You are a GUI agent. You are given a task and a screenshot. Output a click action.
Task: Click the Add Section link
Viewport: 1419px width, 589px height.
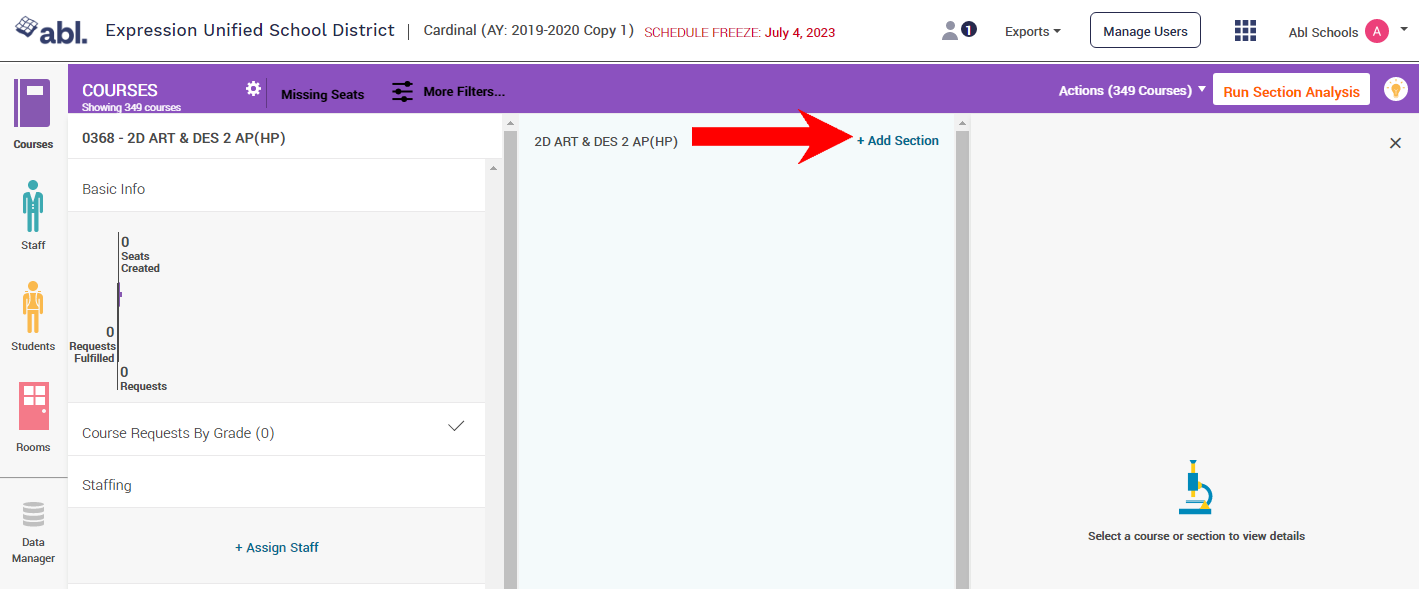[898, 141]
